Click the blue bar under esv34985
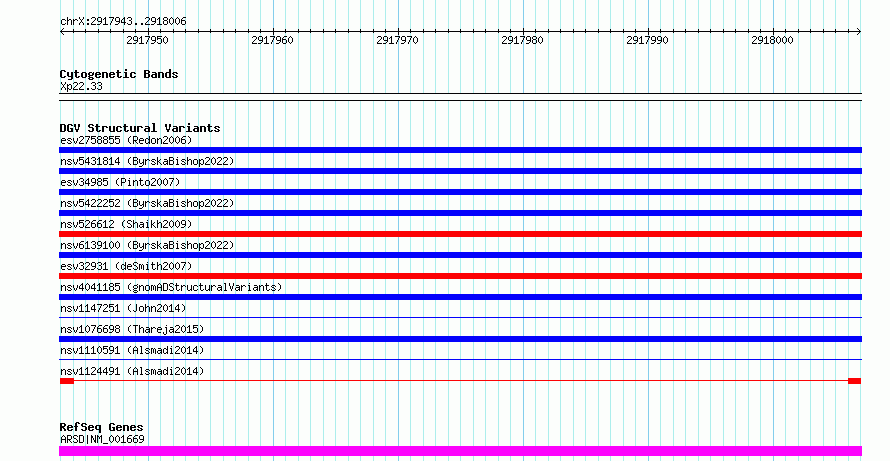The image size is (890, 461). (x=460, y=192)
